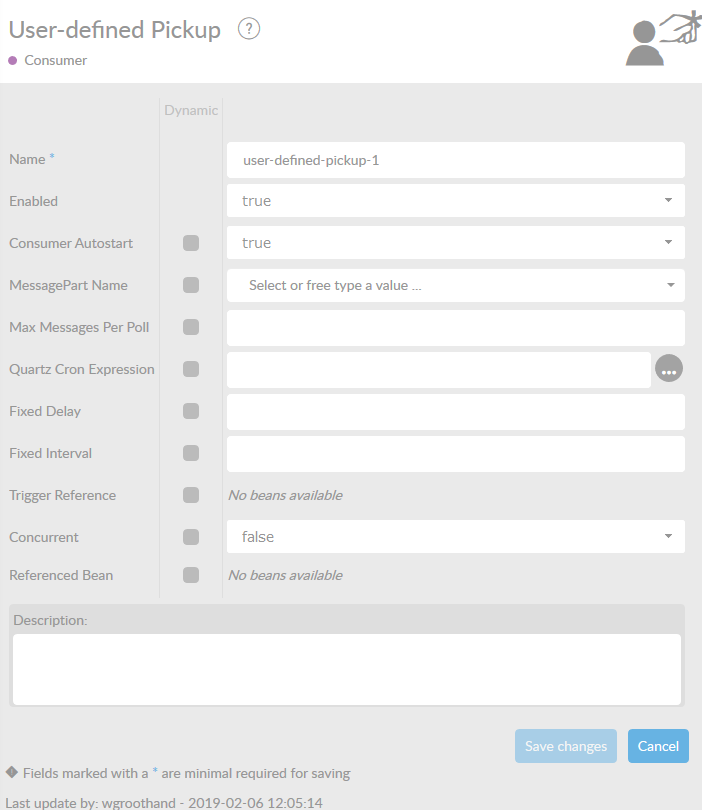
Task: Open the MessagePart Name combo box
Action: coord(456,285)
